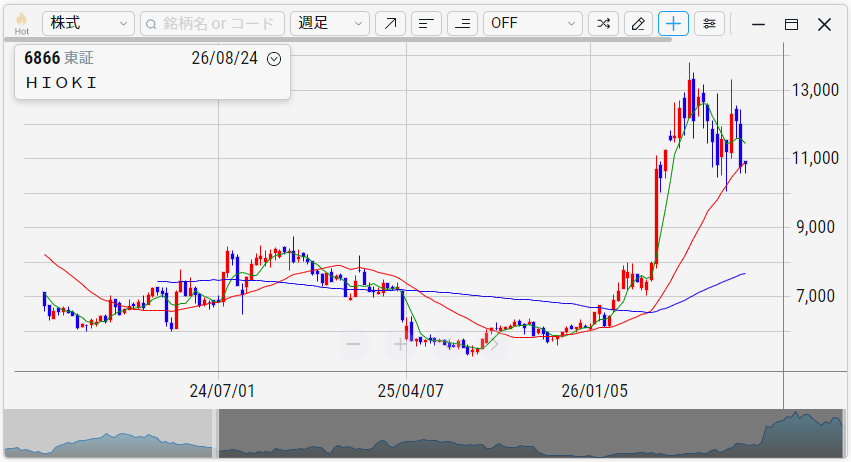Click the chart right arrow navigation button
851x462 pixels.
click(x=494, y=344)
